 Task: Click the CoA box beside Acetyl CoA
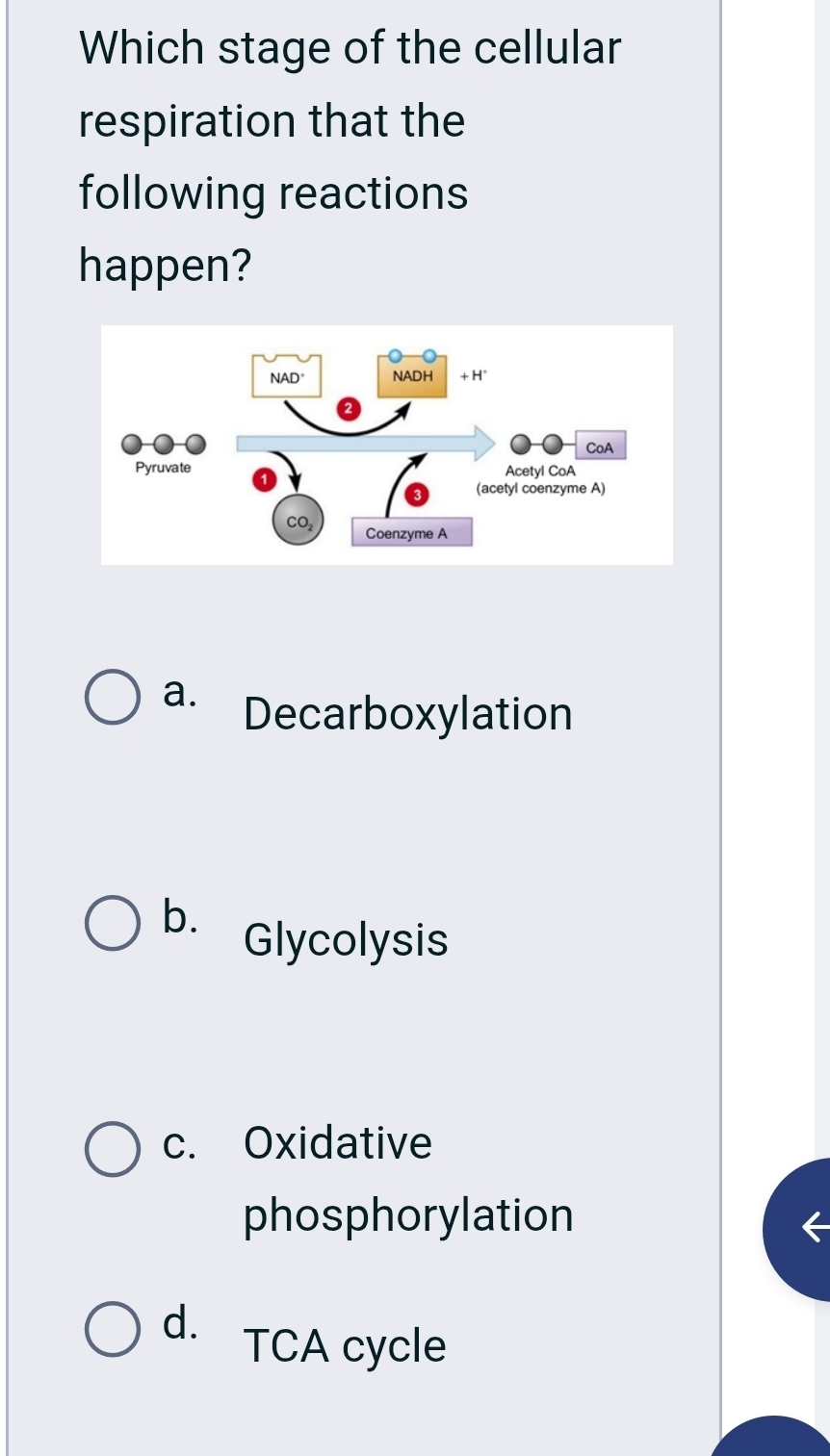(599, 447)
